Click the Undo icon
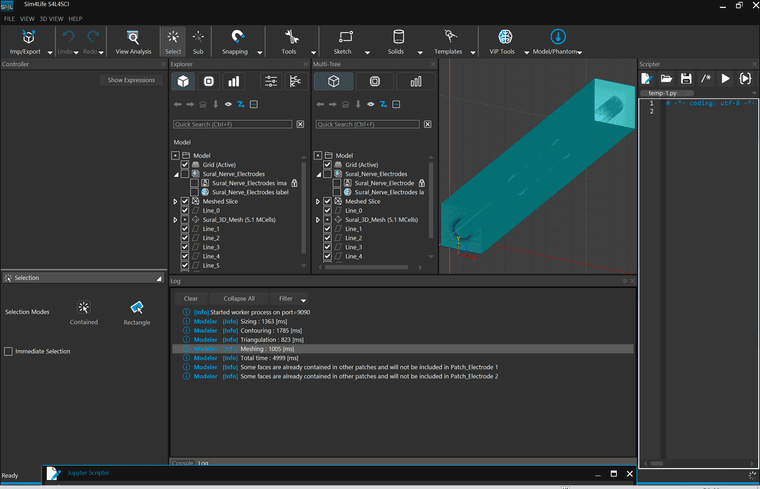Image resolution: width=760 pixels, height=489 pixels. 68,37
